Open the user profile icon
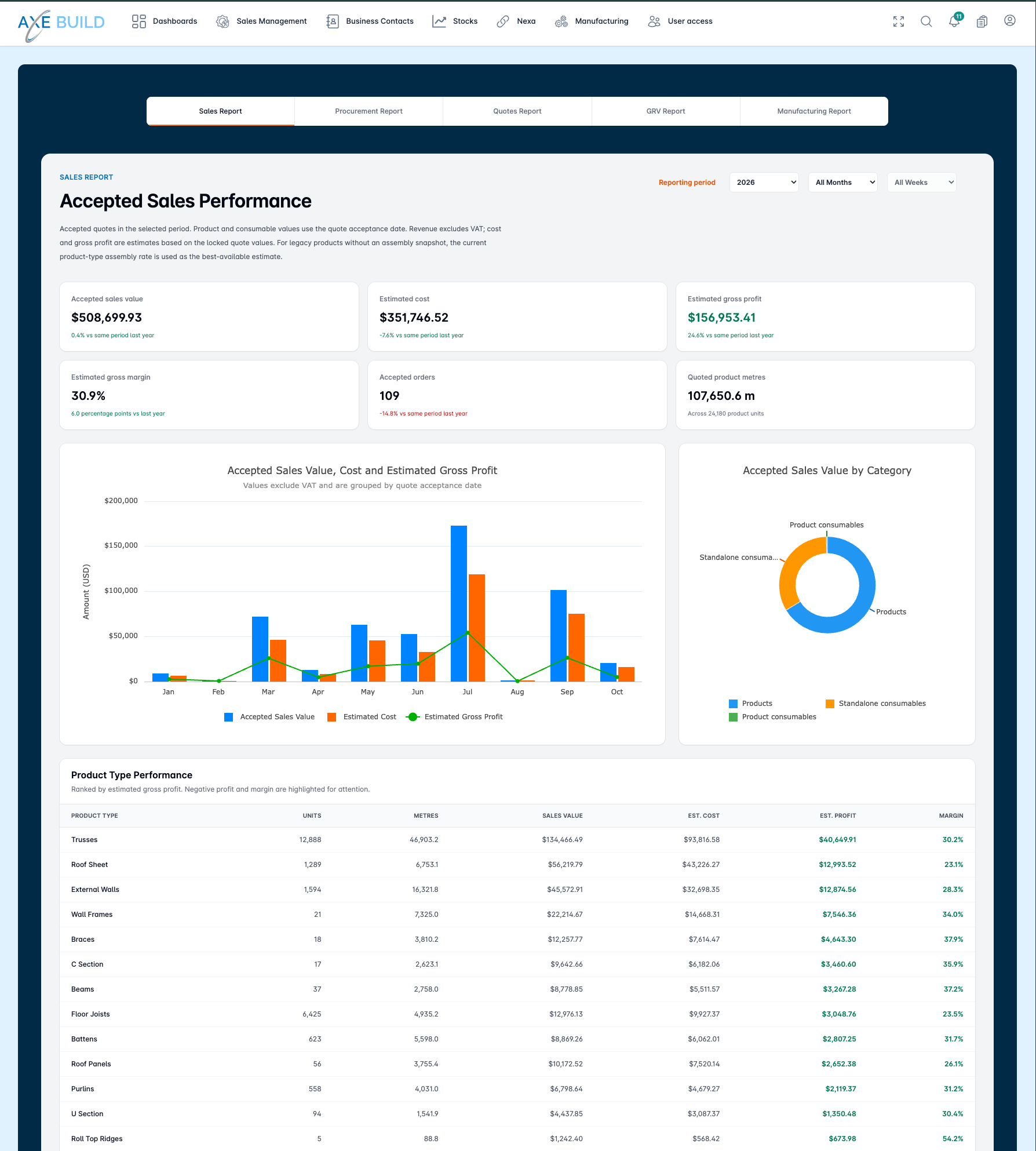Screen dimensions: 1036x1151 click(x=1010, y=21)
